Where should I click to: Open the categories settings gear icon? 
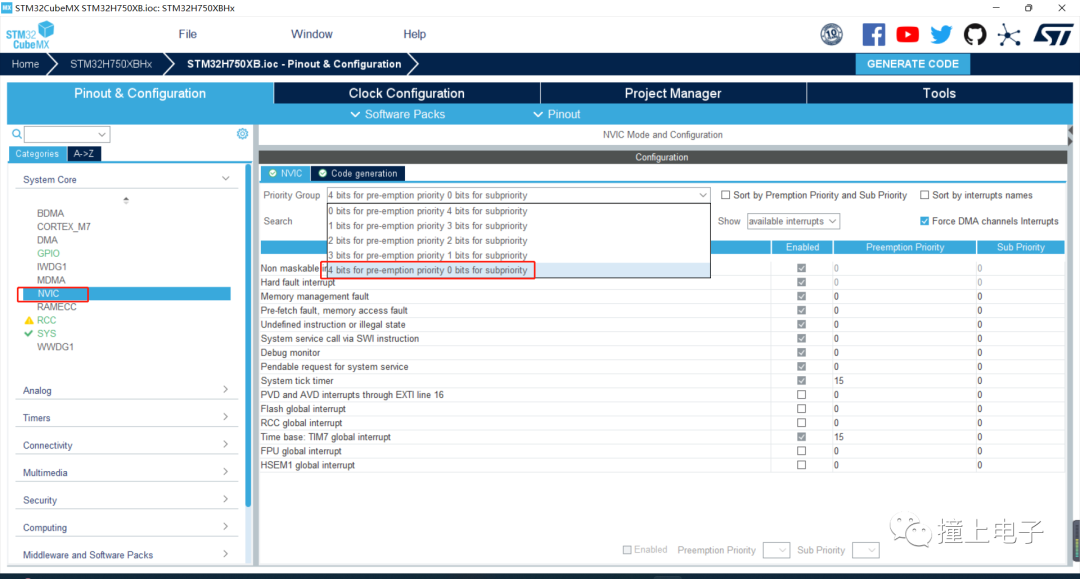242,134
